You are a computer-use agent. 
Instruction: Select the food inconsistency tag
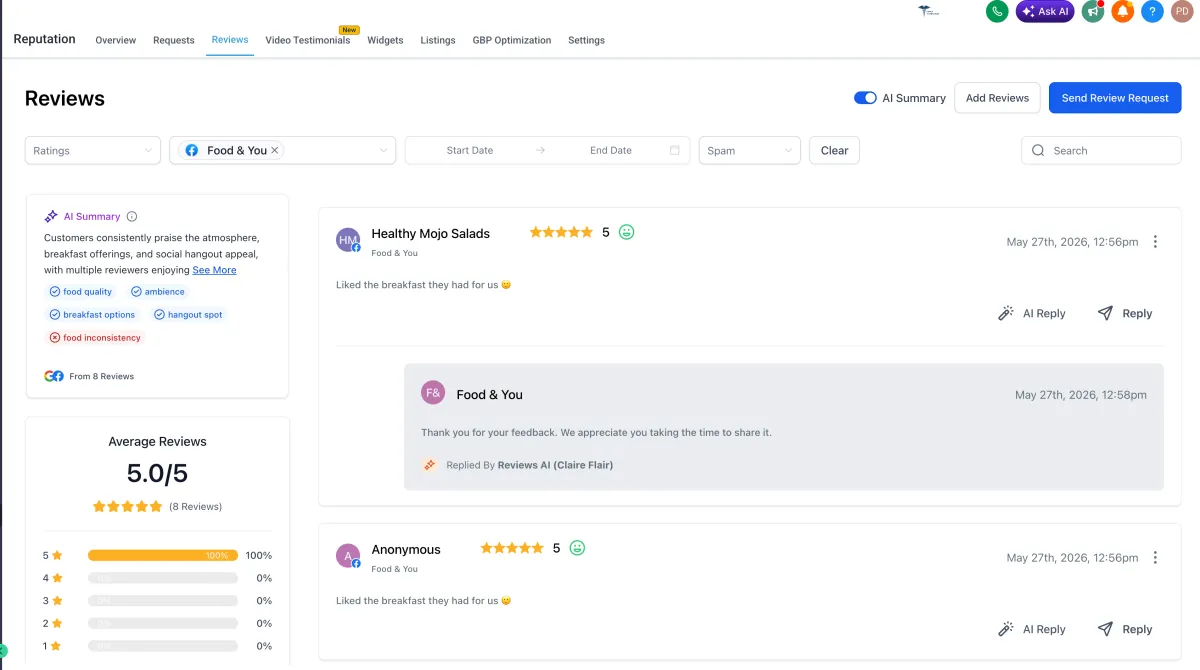click(x=95, y=338)
